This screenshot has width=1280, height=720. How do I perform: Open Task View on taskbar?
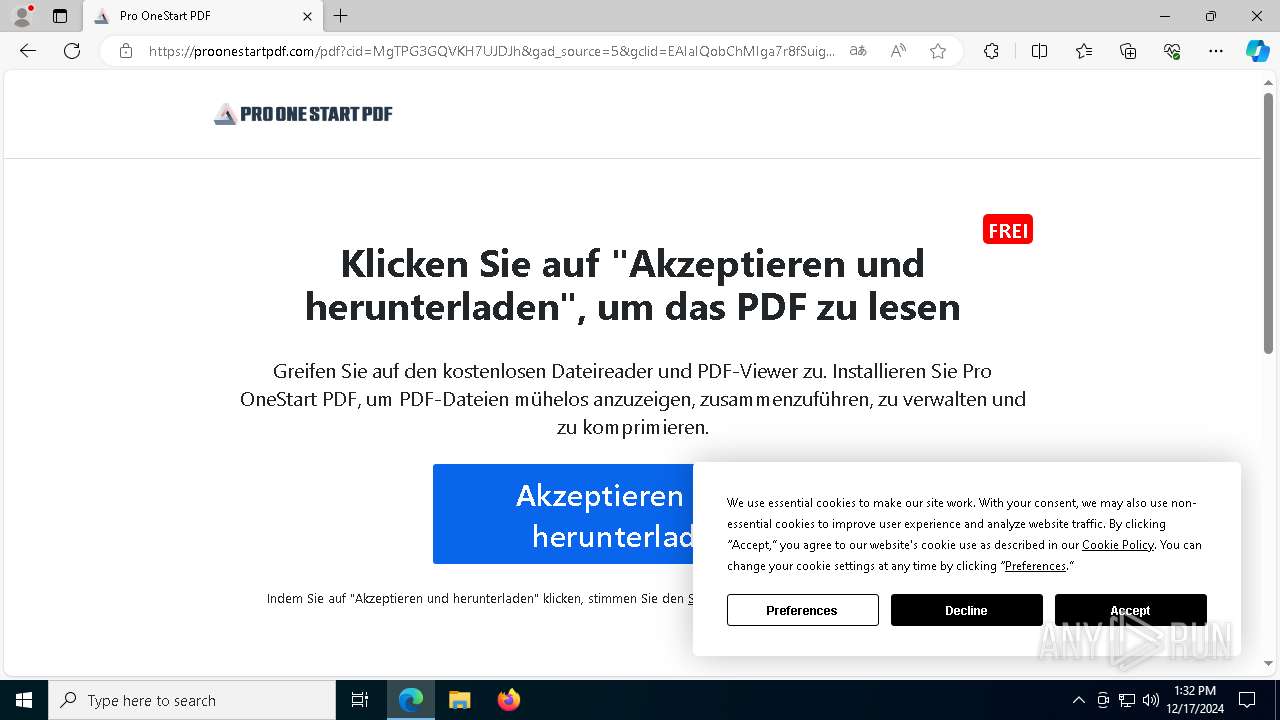pos(360,700)
